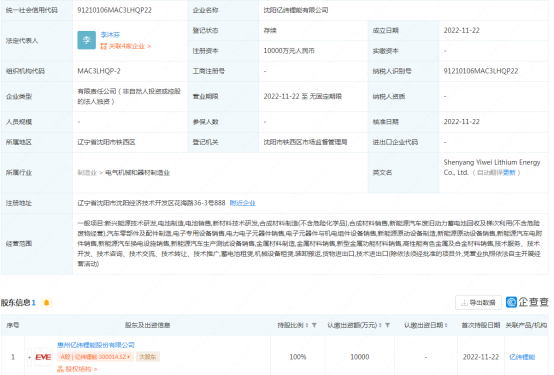Click the EVE company logo thumbnail
554x375 pixels.
(x=43, y=357)
